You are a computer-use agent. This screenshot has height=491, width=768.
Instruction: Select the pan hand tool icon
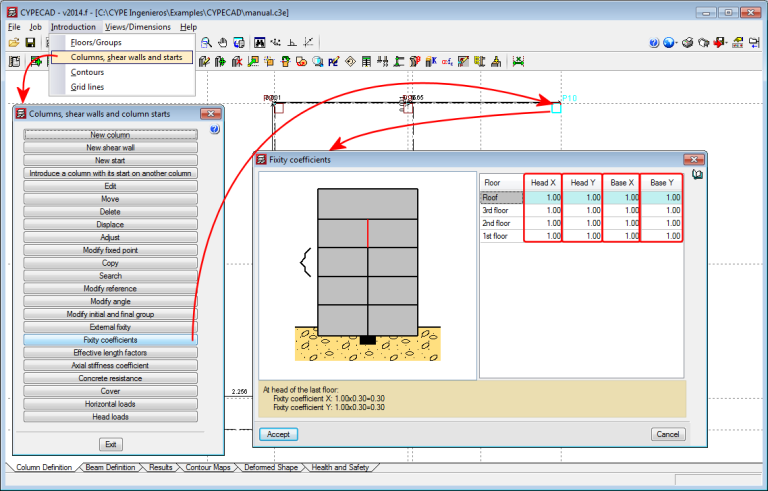(x=222, y=43)
